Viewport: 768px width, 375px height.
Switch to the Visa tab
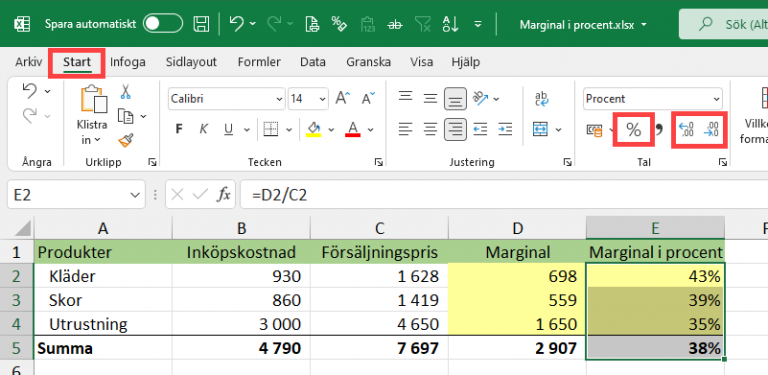point(421,62)
